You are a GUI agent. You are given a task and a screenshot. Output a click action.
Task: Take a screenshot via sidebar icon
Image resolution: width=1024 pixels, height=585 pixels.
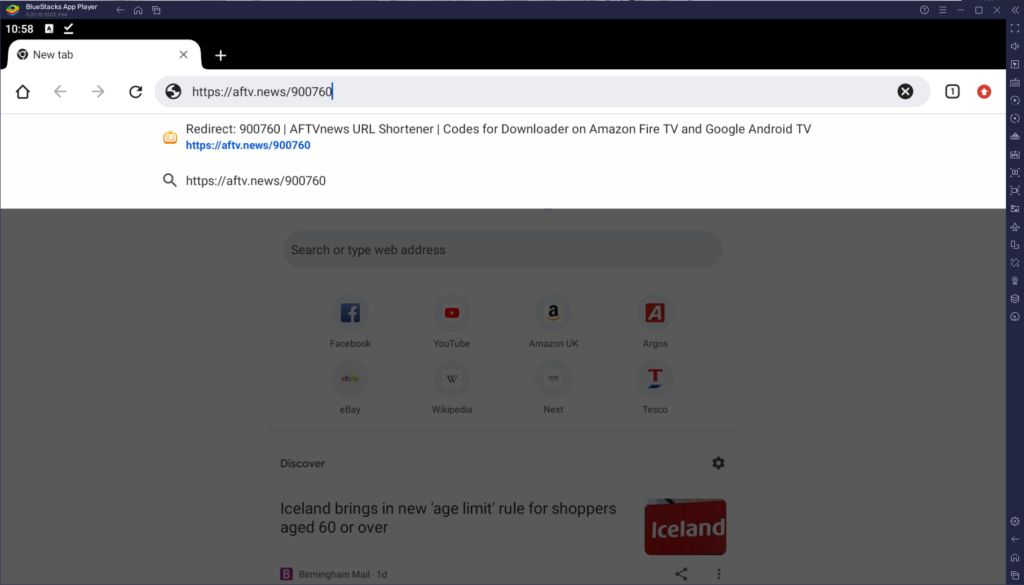(x=1015, y=172)
